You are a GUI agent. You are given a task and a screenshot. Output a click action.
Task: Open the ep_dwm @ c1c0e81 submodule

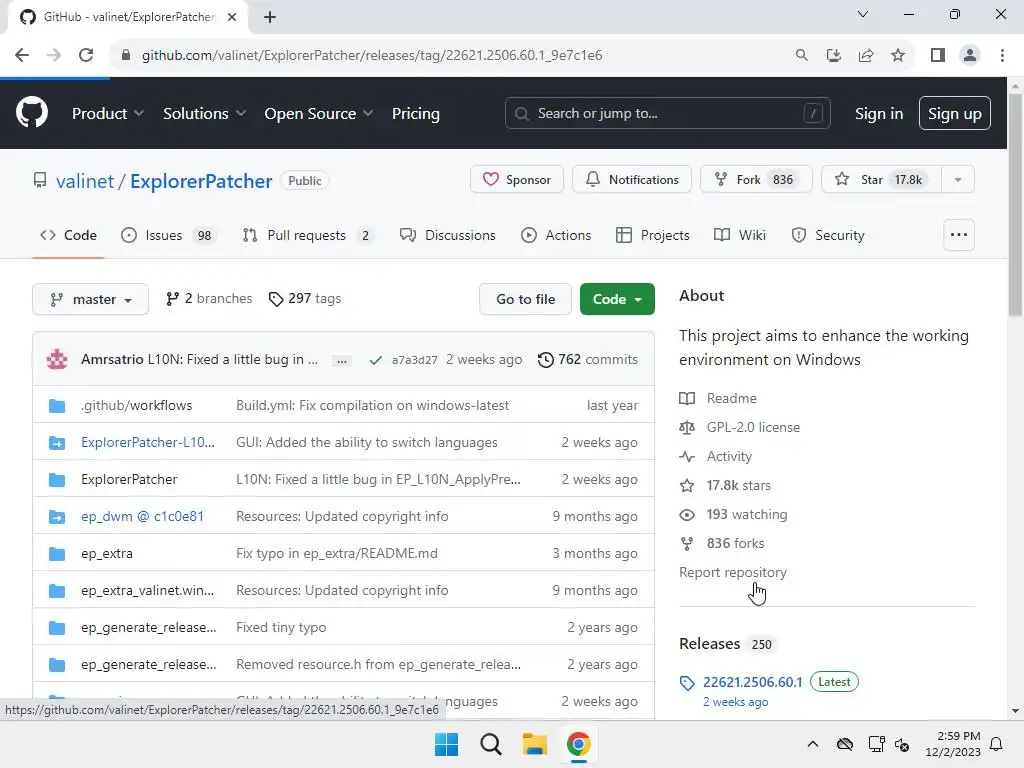142,516
